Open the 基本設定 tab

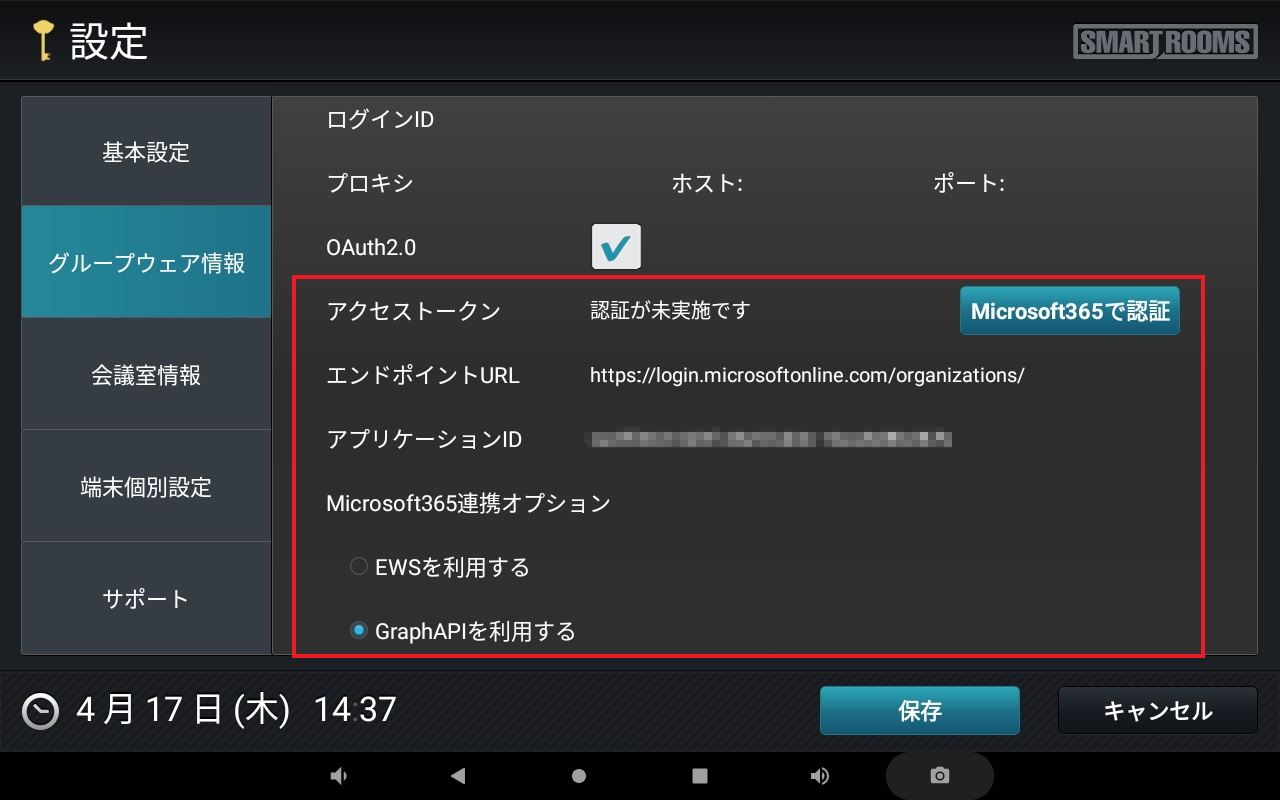coord(146,152)
